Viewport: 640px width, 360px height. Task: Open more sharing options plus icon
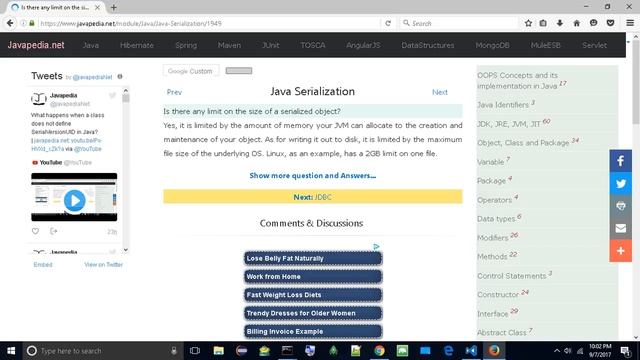point(620,251)
